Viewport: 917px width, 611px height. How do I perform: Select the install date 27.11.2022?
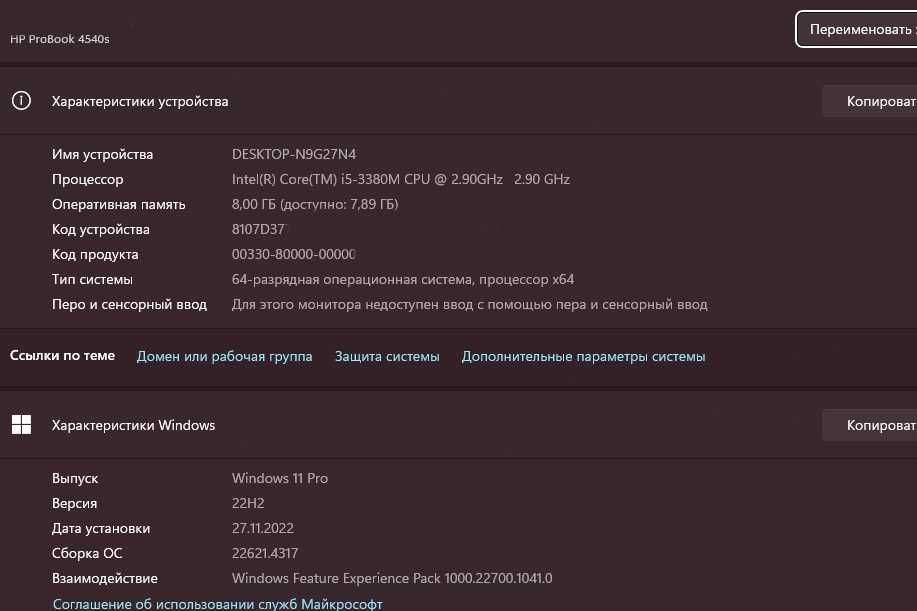263,529
